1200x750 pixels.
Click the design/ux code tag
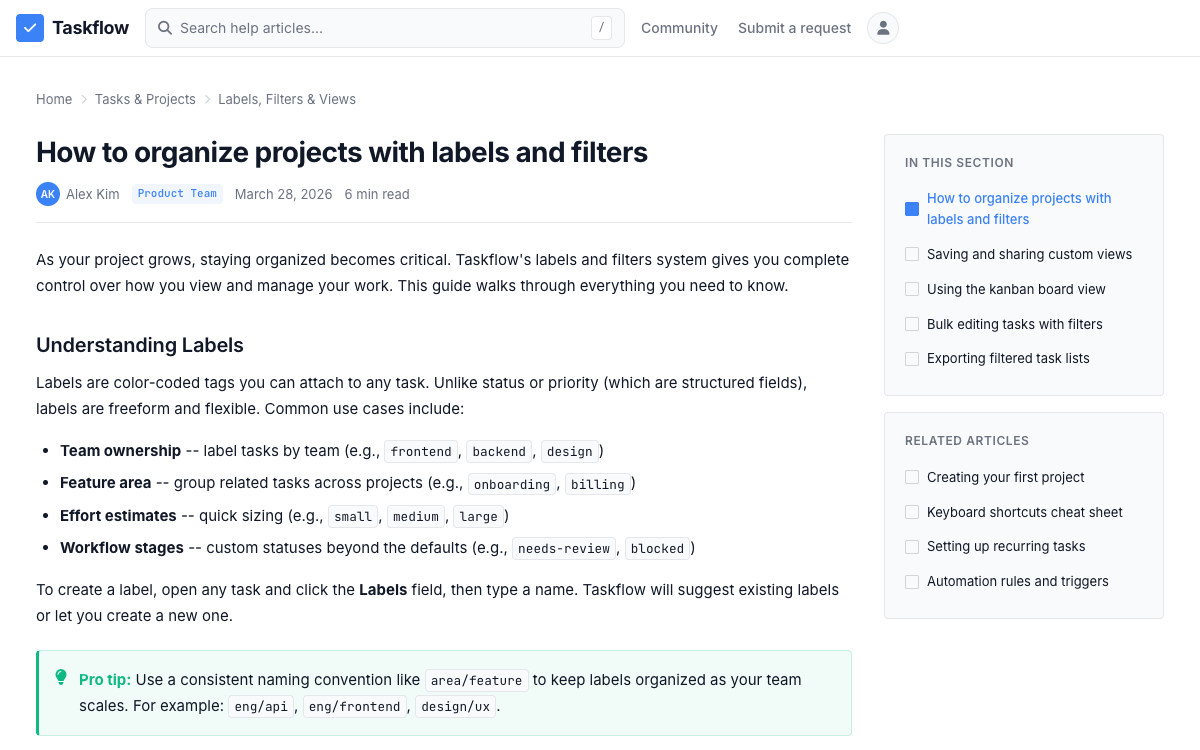coord(455,706)
